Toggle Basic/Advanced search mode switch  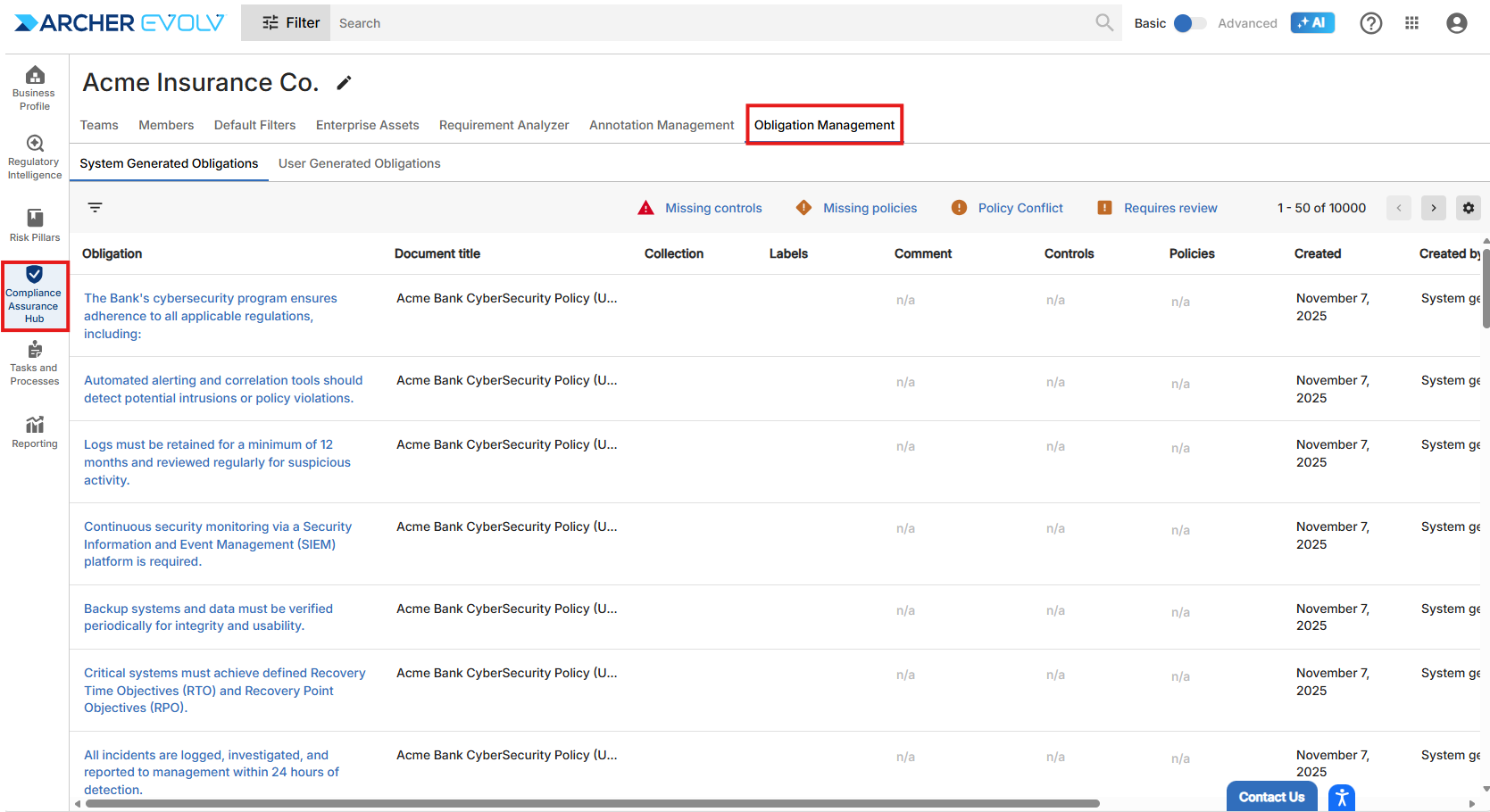tap(1188, 23)
